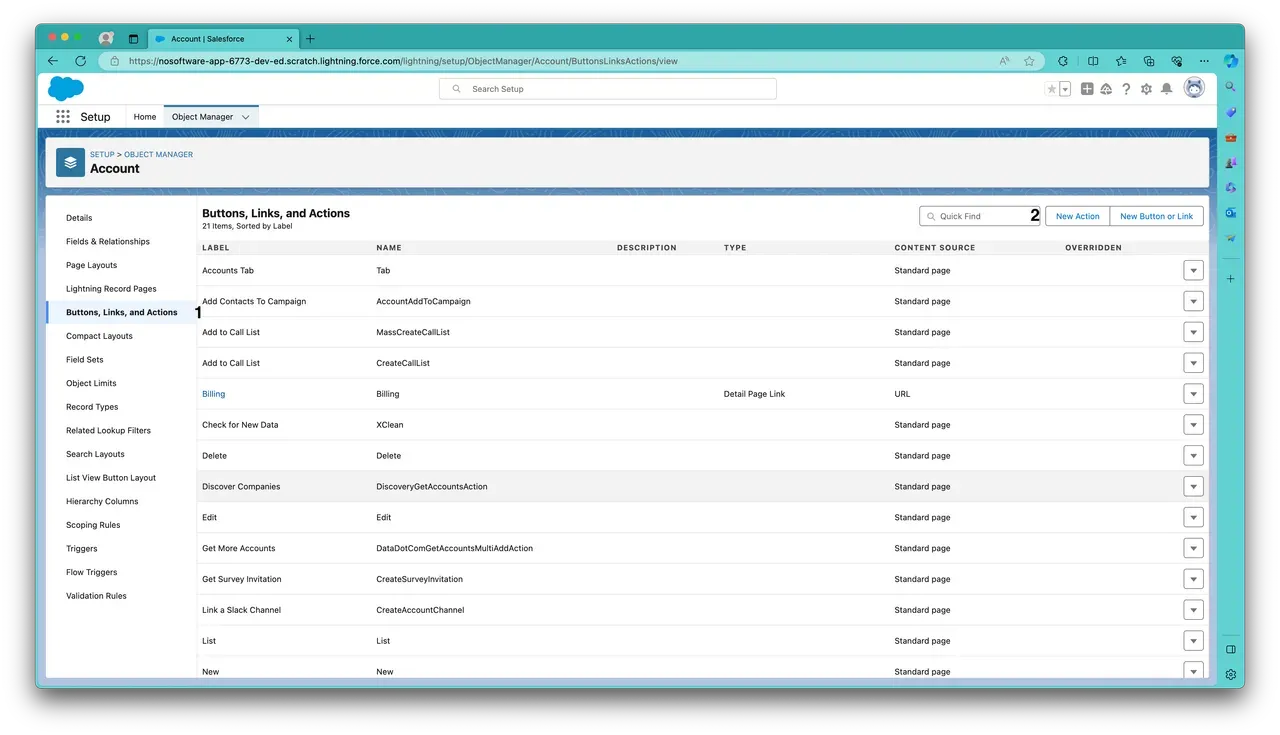Open Global Actions with the plus icon
Image resolution: width=1280 pixels, height=735 pixels.
point(1087,88)
